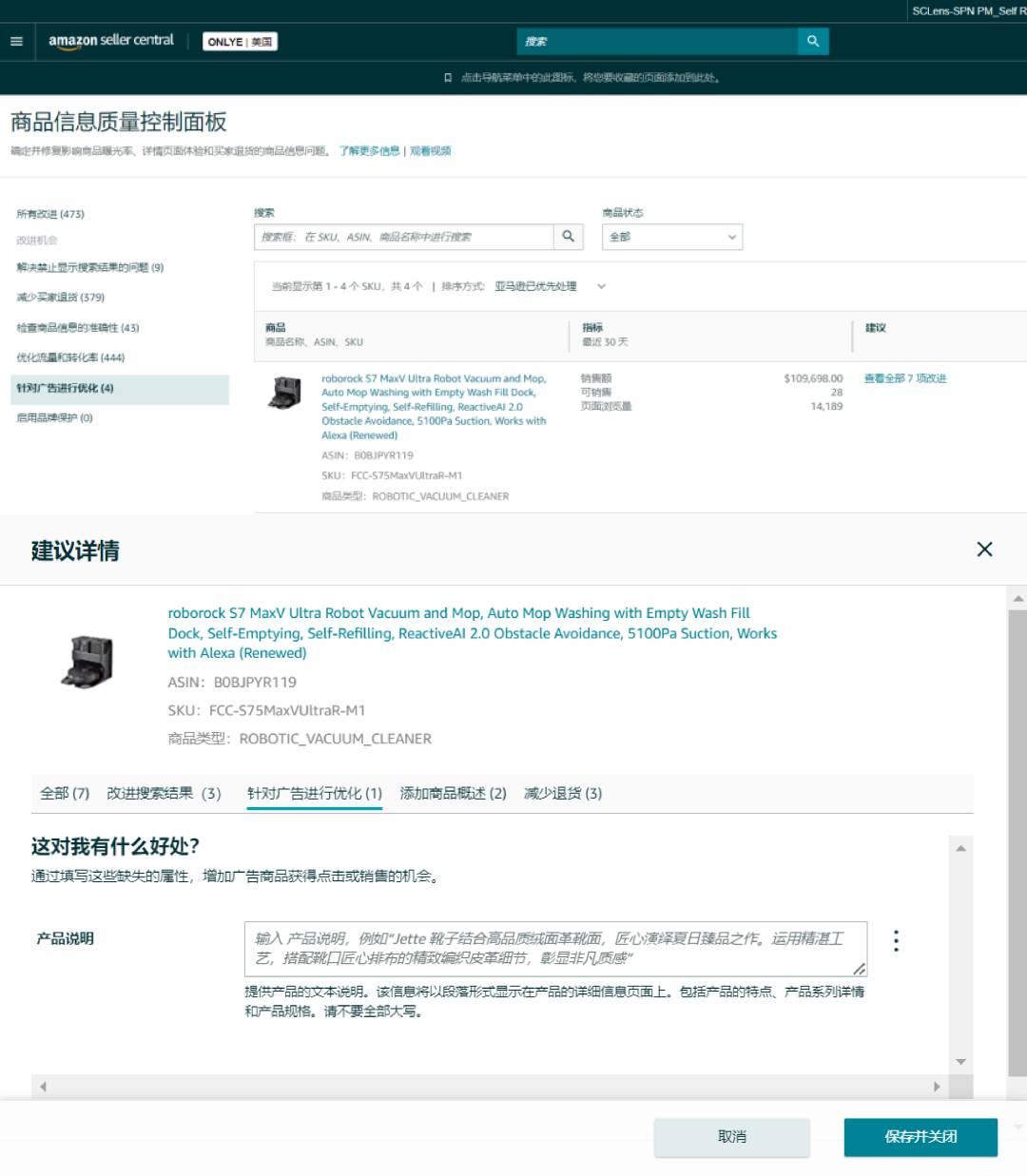Image resolution: width=1027 pixels, height=1176 pixels.
Task: Click the 页面浏览量 value 14,189
Action: (x=826, y=407)
